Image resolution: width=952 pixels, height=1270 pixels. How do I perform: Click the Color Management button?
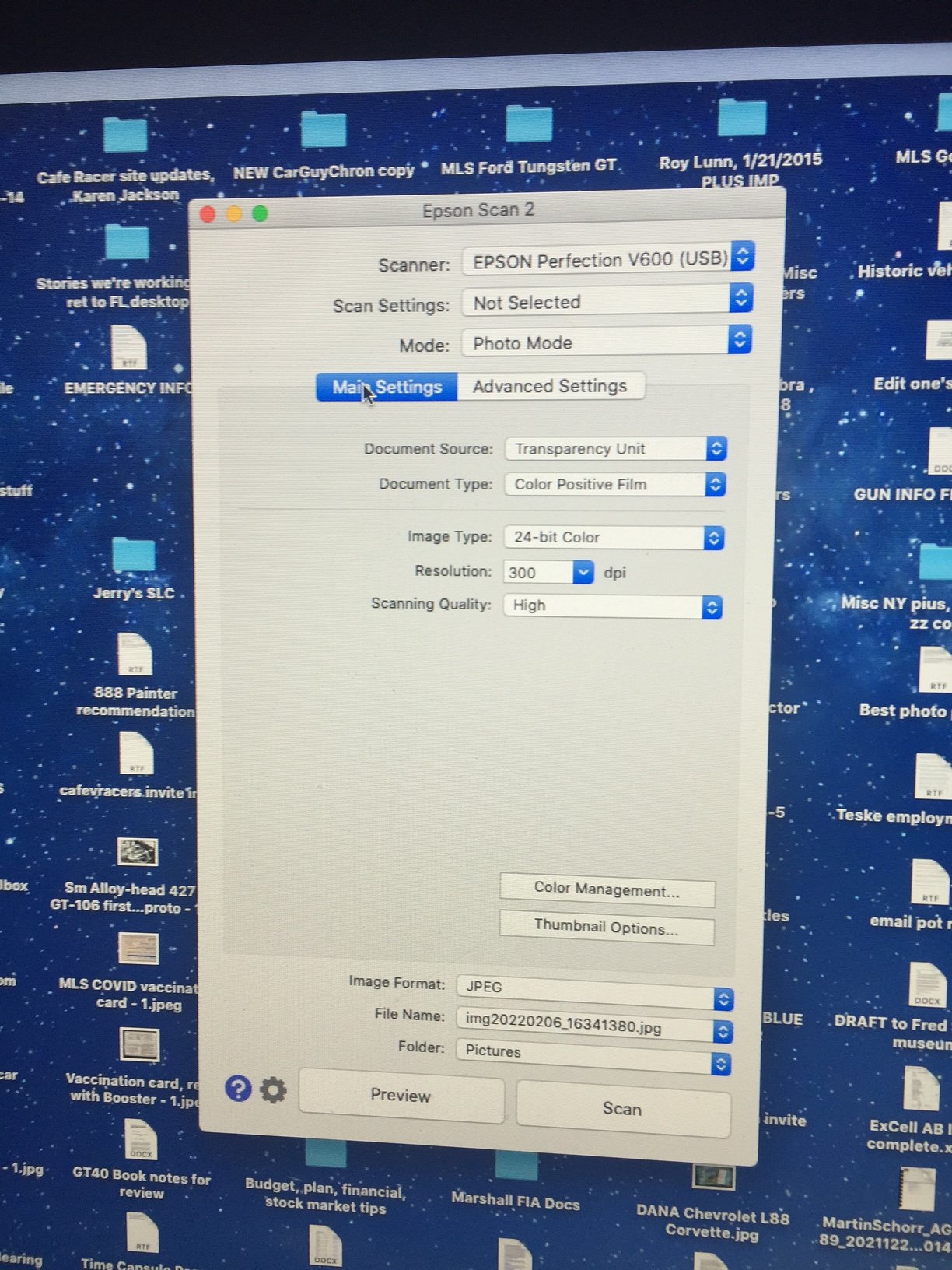point(607,891)
